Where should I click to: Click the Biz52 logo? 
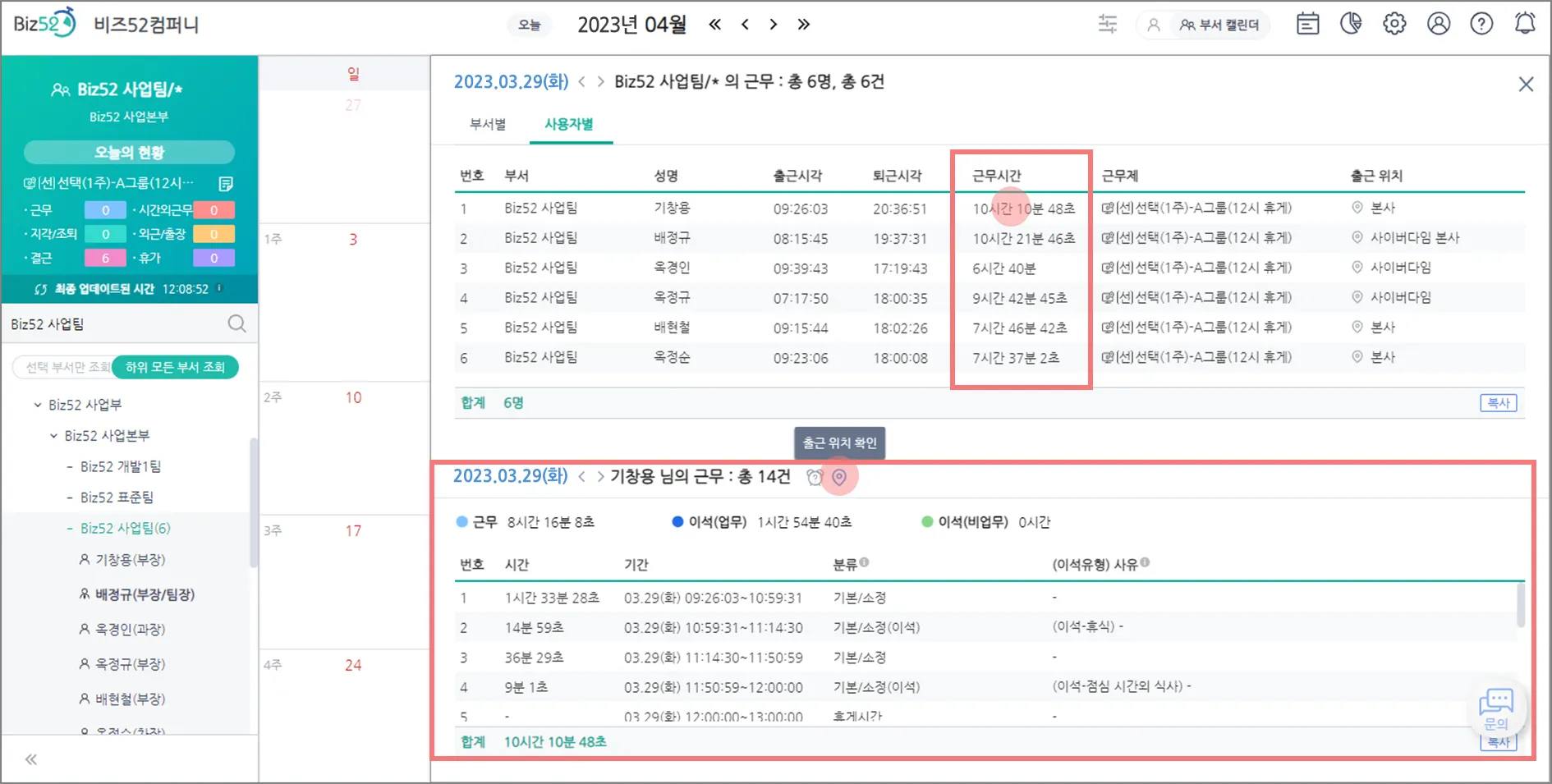click(44, 23)
